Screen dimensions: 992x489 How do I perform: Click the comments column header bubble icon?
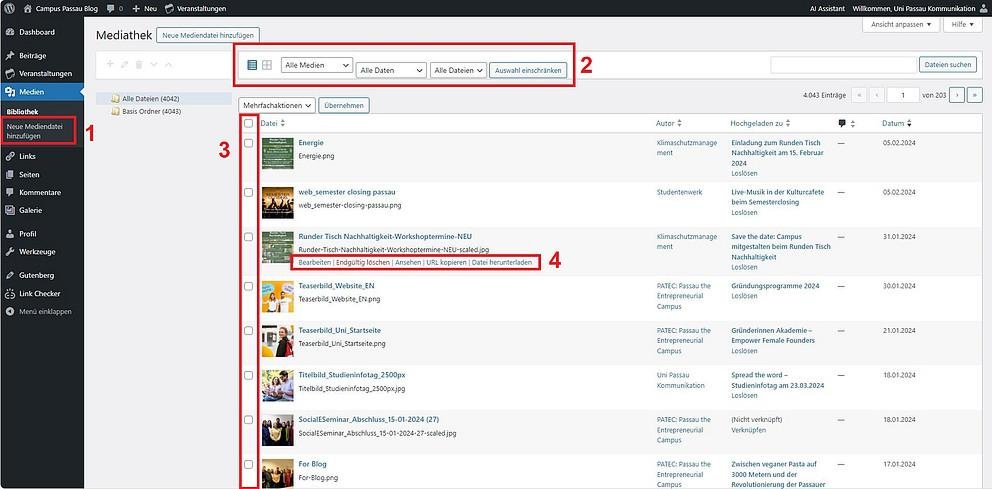point(842,123)
